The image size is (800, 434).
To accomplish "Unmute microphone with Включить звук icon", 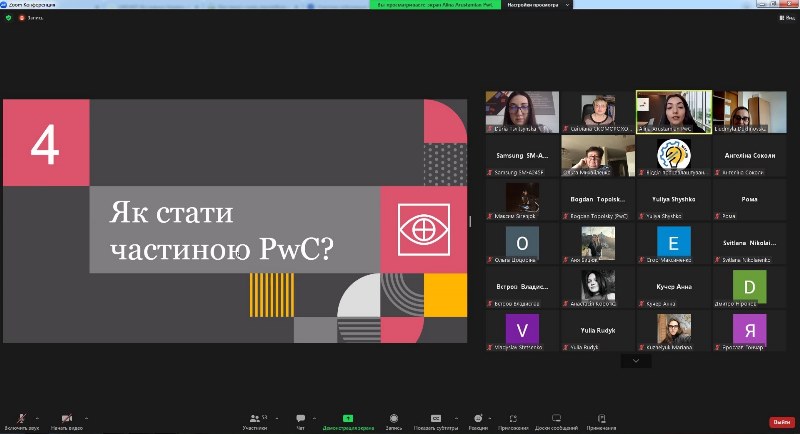I will point(20,418).
